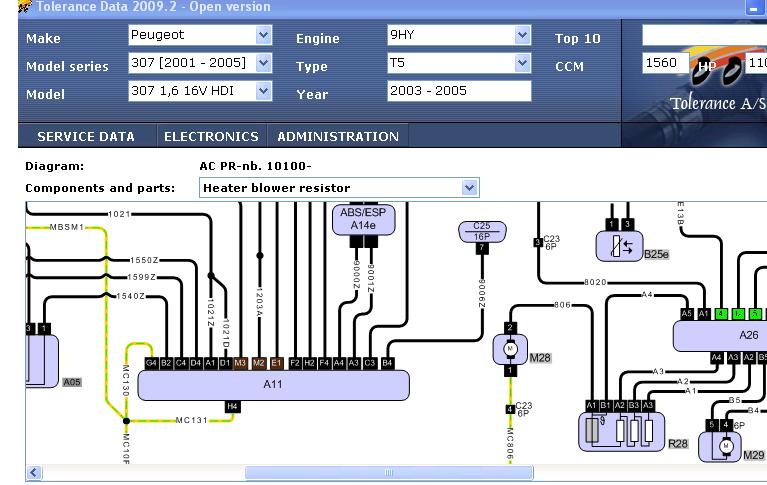Click pin F2 on the A11 unit
The image size is (767, 485).
click(294, 363)
